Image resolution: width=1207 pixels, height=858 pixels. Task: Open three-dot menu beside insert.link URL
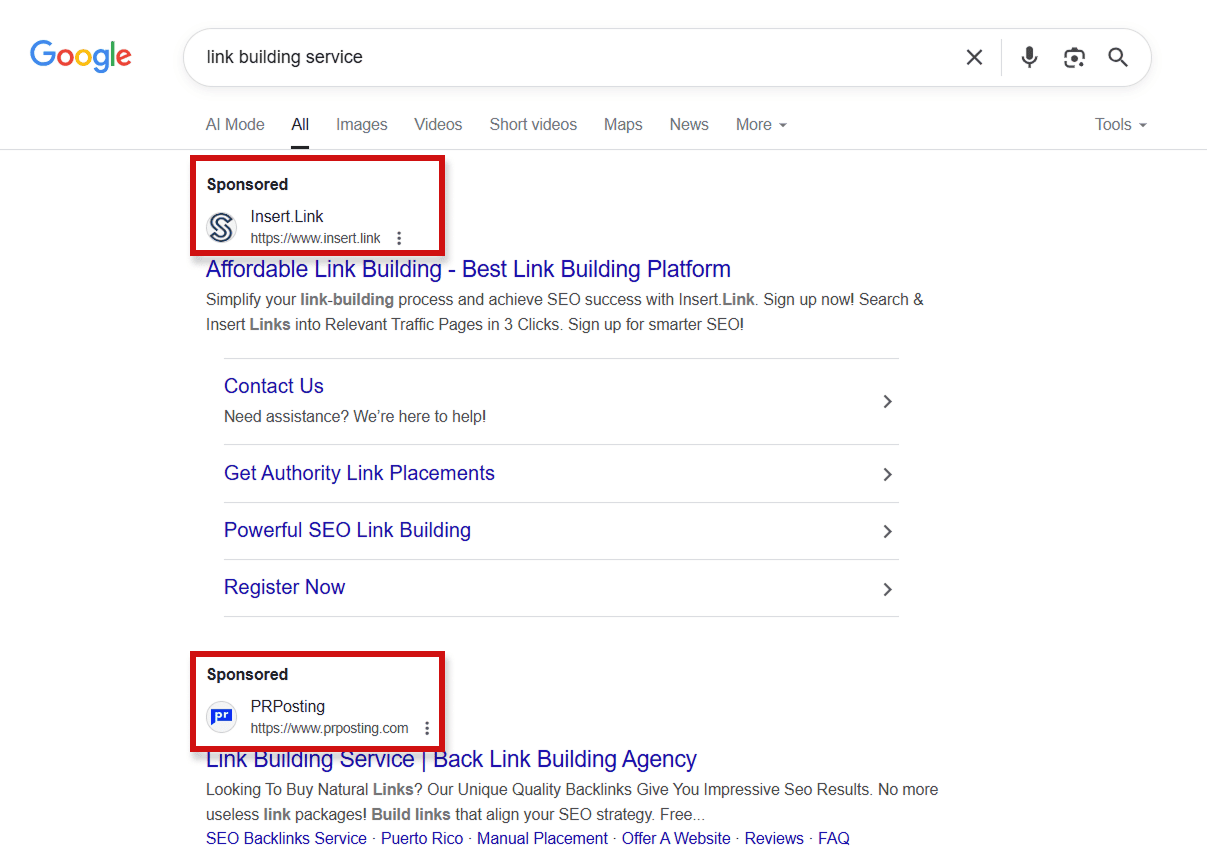point(399,238)
